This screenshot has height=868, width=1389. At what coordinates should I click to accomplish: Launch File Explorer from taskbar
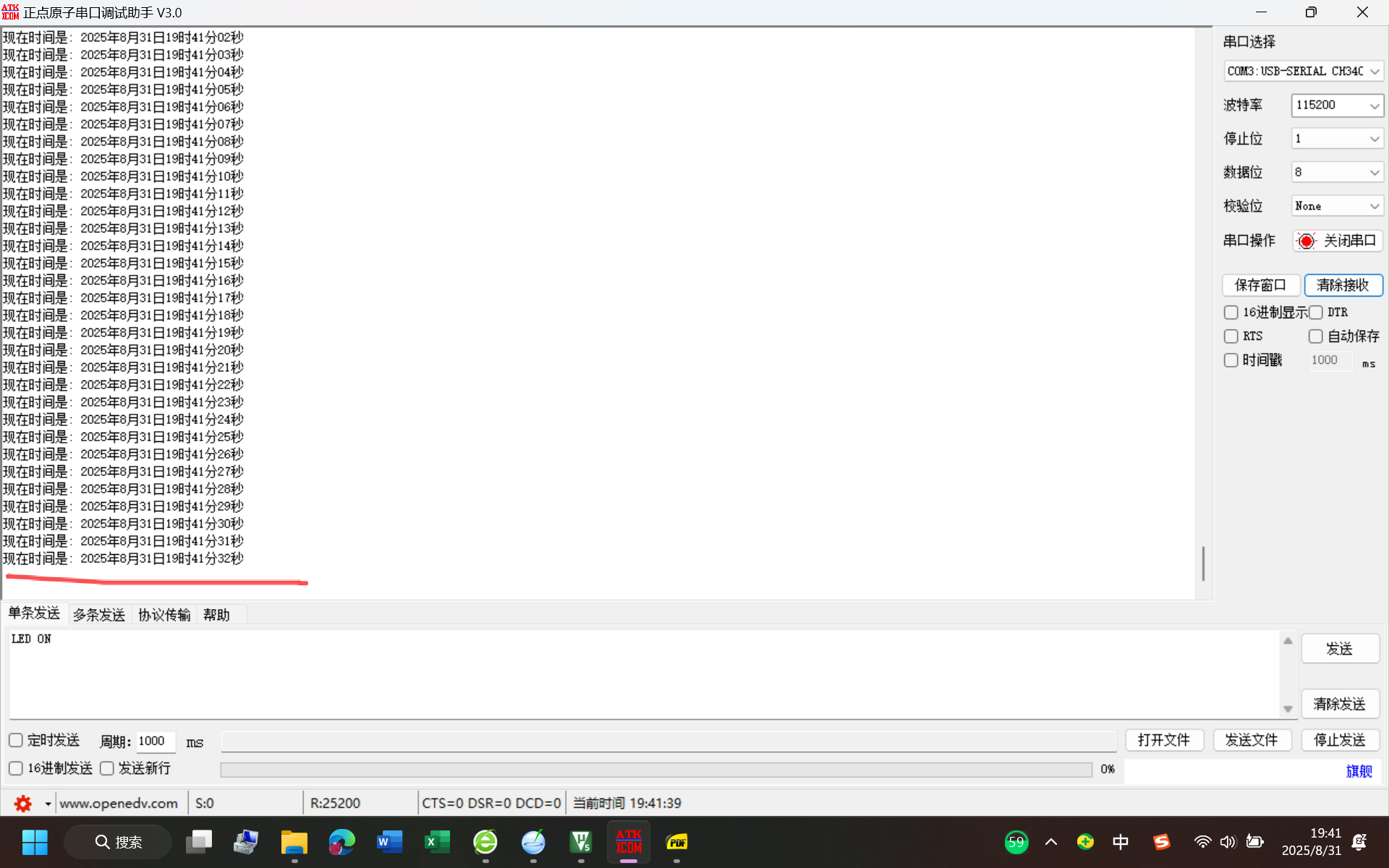click(294, 842)
